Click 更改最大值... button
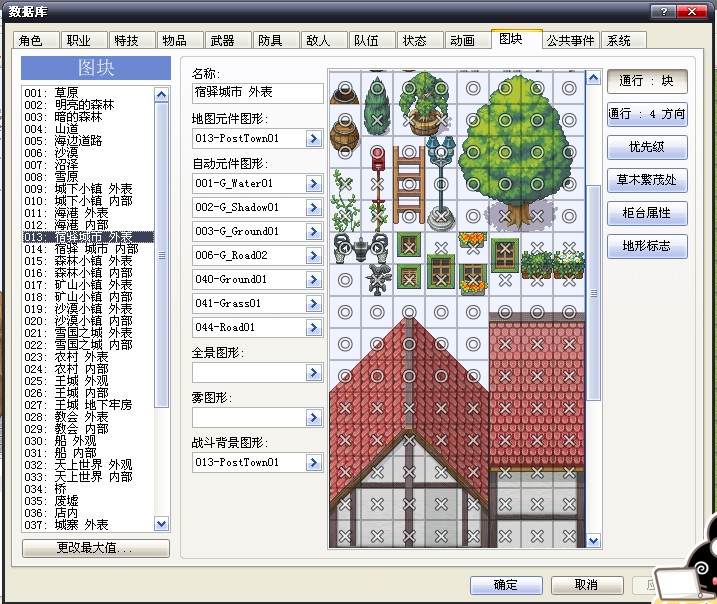This screenshot has width=717, height=604. [96, 548]
